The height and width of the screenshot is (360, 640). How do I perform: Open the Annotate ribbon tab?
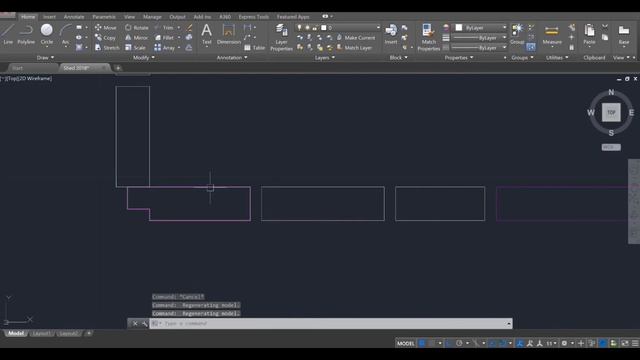74,17
